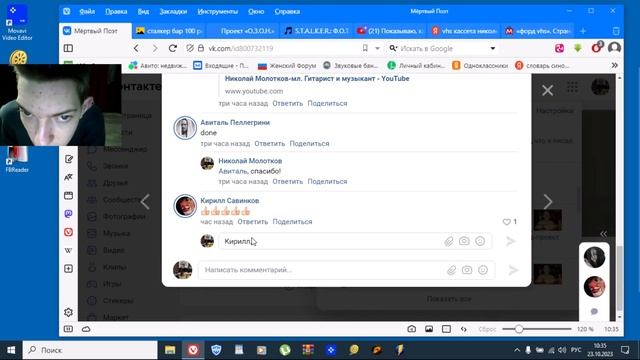Click the Windows search box Поиск
This screenshot has height=360, width=640.
click(x=90, y=350)
